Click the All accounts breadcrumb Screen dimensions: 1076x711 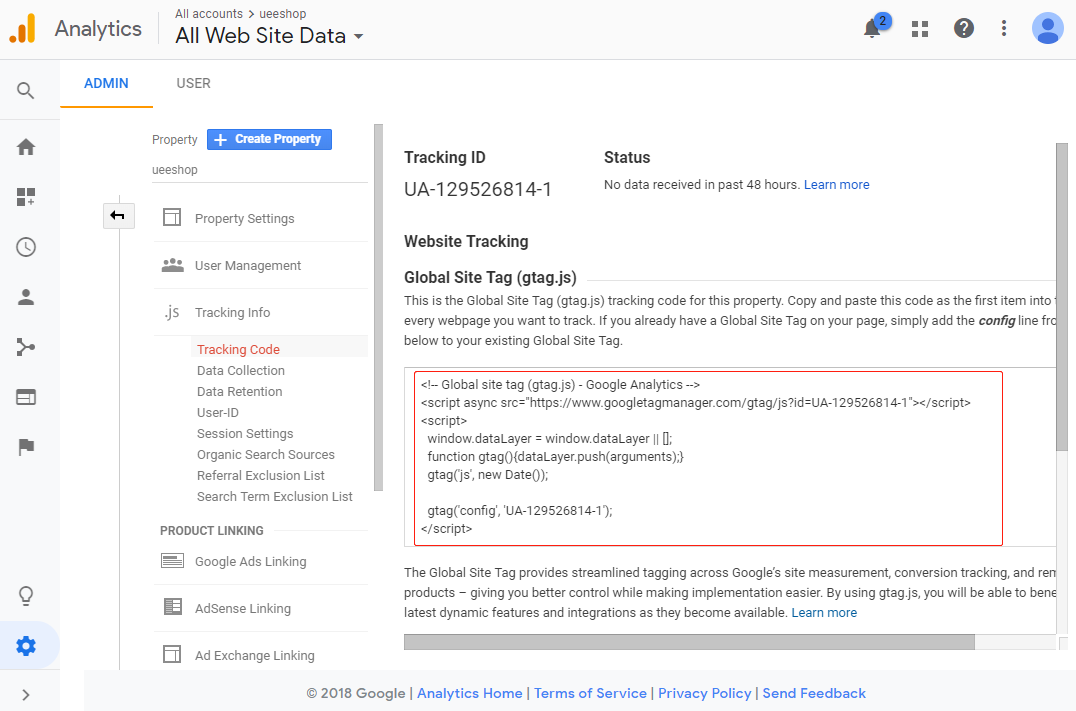(x=209, y=14)
